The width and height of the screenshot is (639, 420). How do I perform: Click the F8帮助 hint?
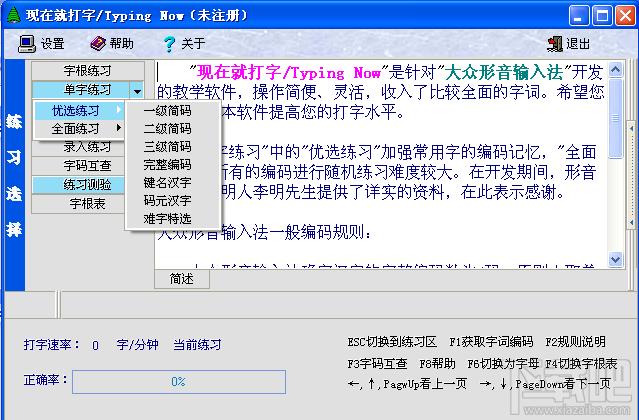pyautogui.click(x=437, y=363)
